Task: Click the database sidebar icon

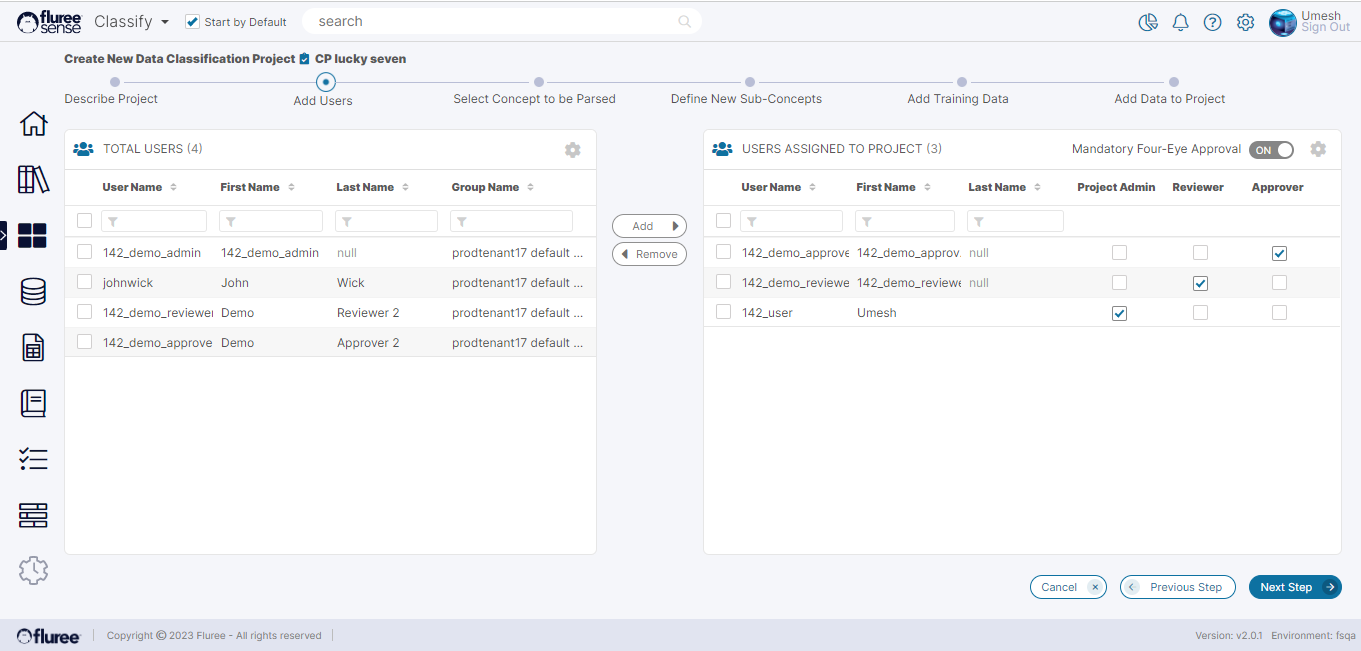Action: tap(33, 292)
